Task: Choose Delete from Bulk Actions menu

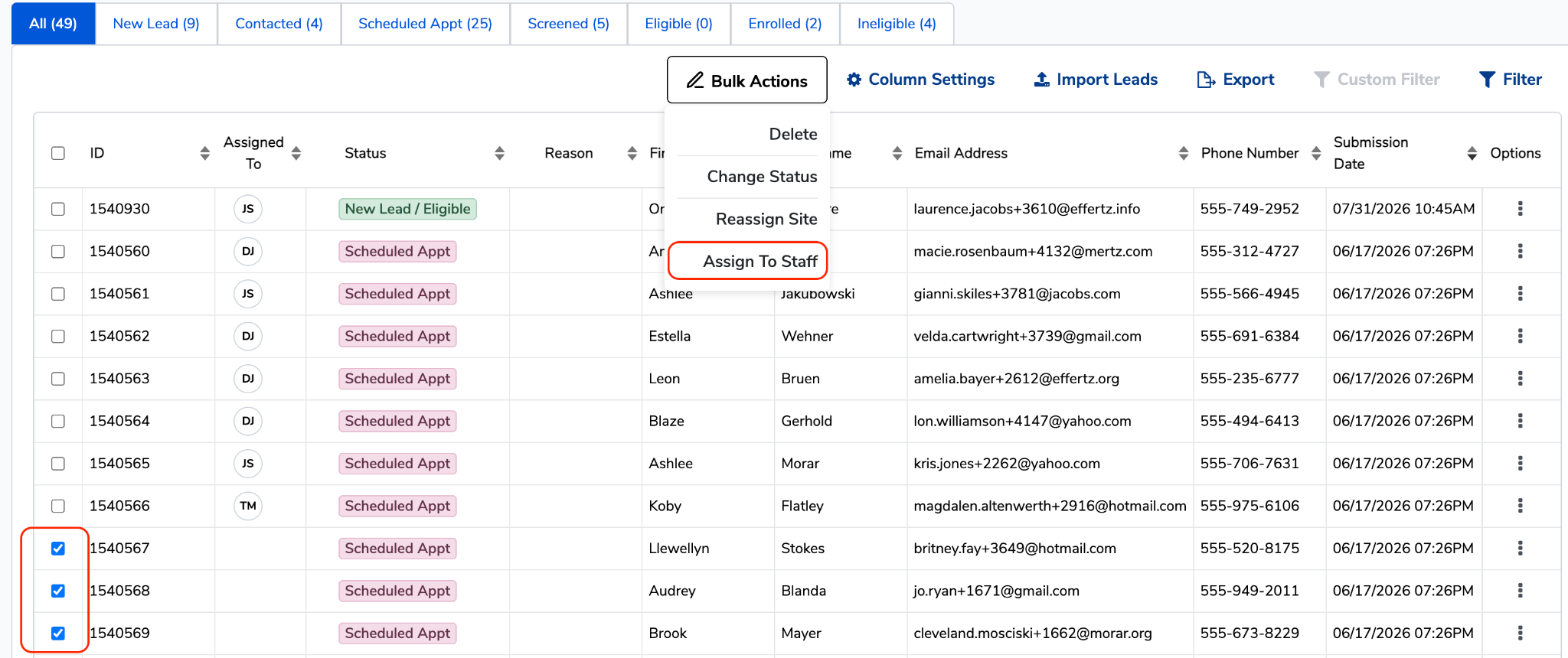Action: [x=793, y=134]
